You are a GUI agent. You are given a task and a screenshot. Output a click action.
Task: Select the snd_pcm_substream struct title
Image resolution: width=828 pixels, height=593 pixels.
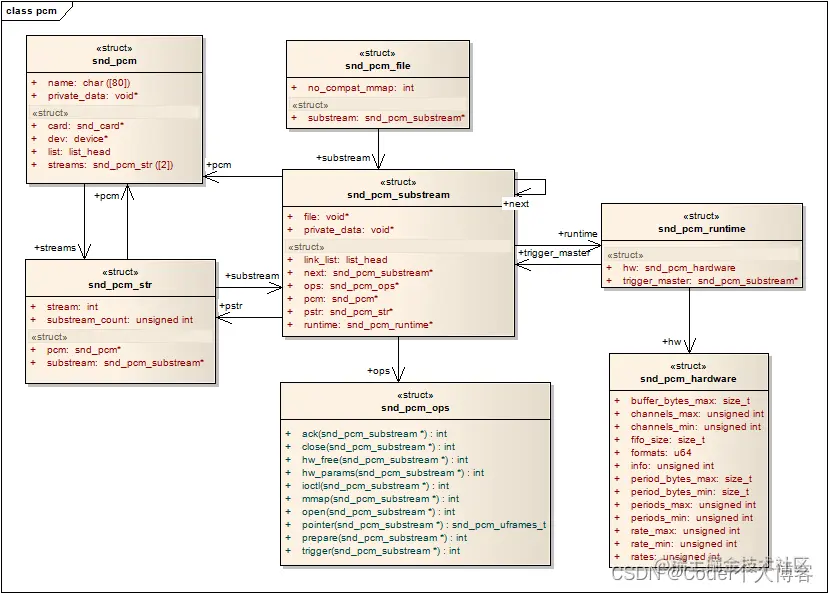398,195
